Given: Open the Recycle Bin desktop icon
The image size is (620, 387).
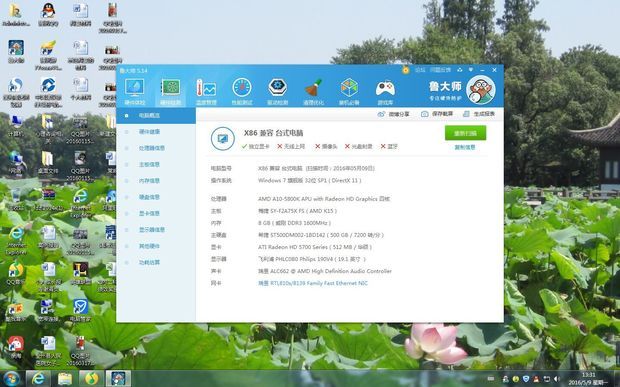Looking at the screenshot, I should click(16, 199).
